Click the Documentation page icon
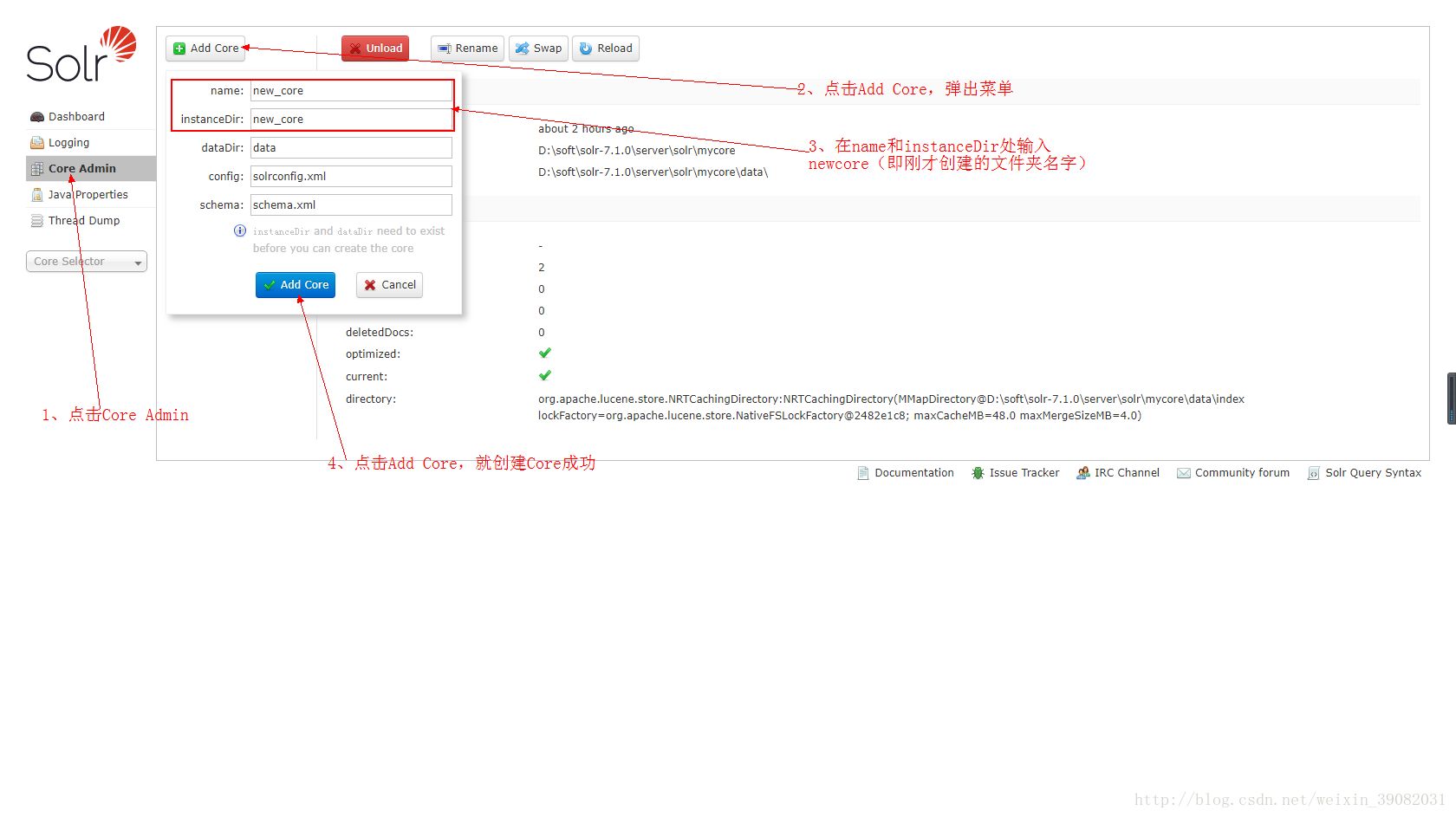The image size is (1456, 817). point(863,473)
